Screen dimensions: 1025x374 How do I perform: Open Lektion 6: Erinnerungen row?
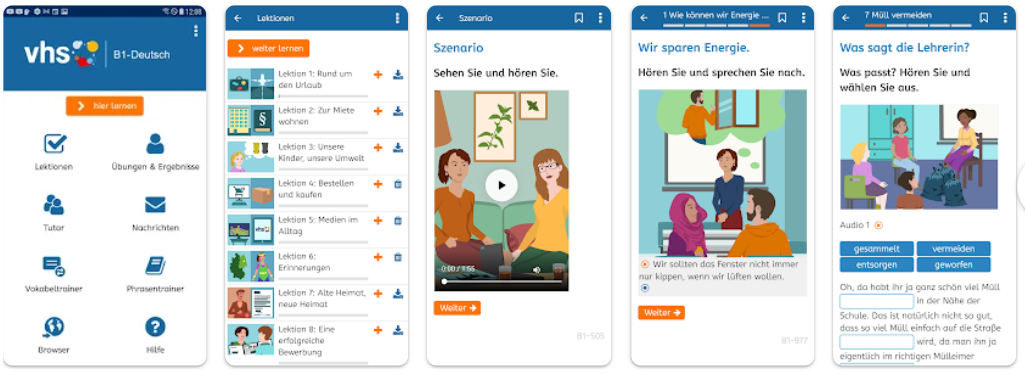click(317, 265)
